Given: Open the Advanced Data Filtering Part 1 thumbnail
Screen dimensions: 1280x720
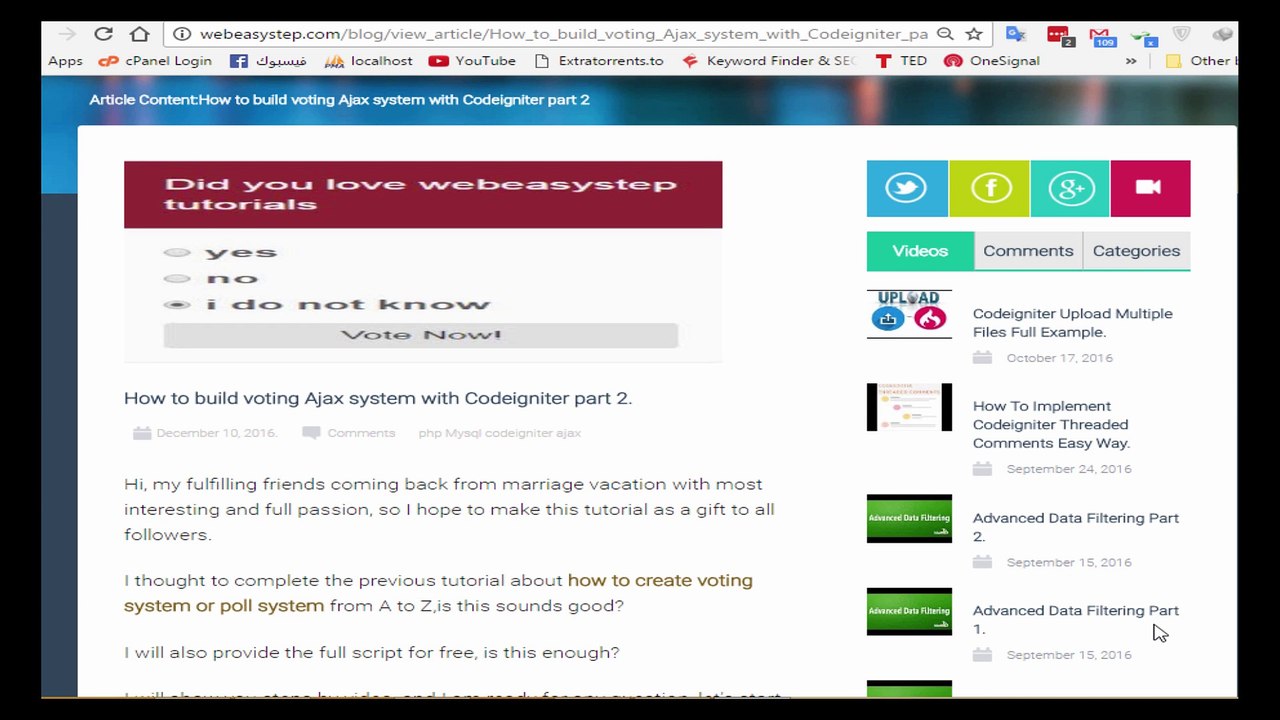Looking at the screenshot, I should pos(909,611).
